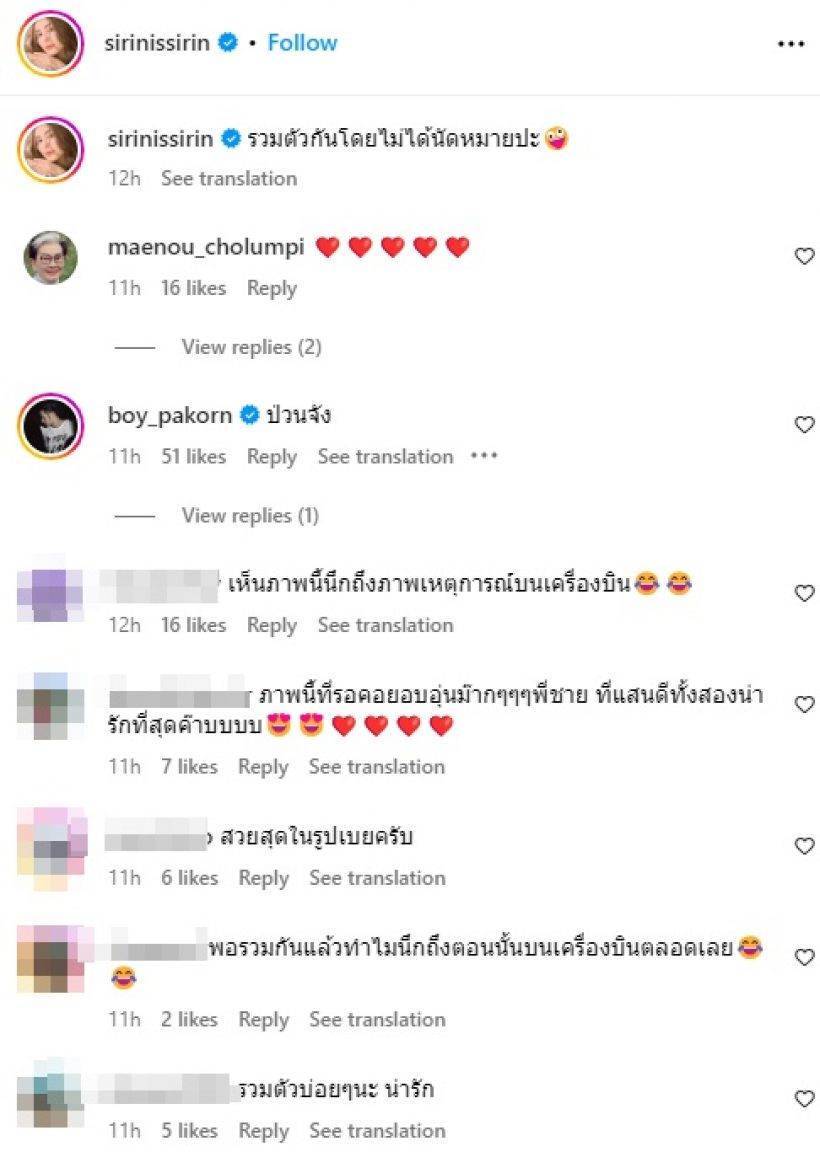This screenshot has width=820, height=1168.
Task: Open boy_pakorn's profile avatar
Action: tap(51, 426)
